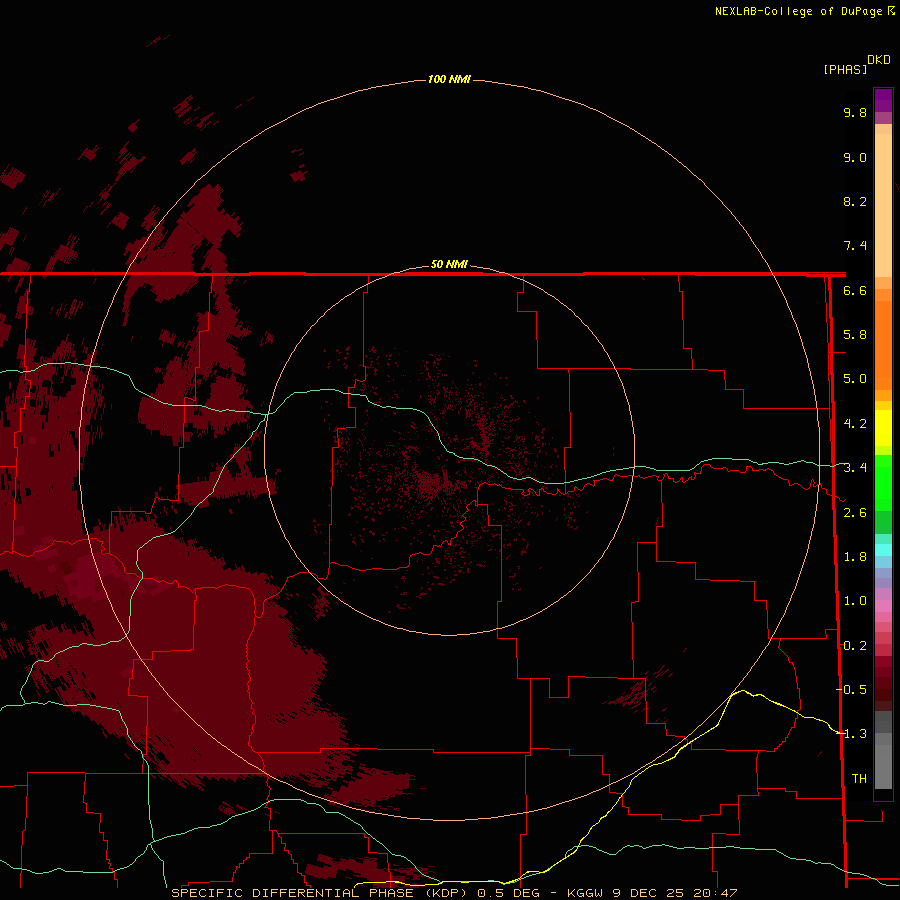Click the DKD legend title
This screenshot has height=900, width=900.
(879, 60)
